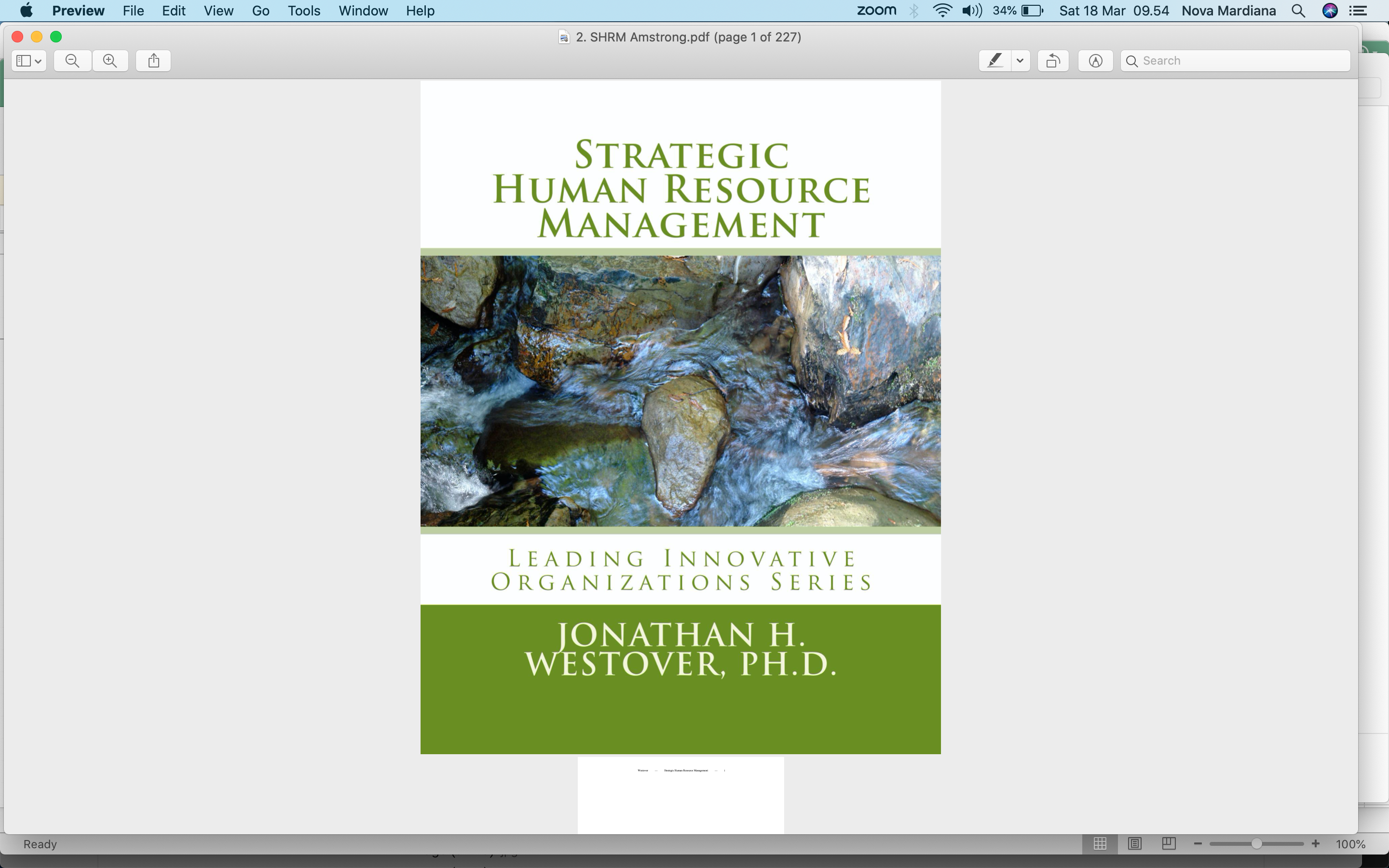The image size is (1389, 868).
Task: Show the Markup toolbar
Action: [x=1095, y=61]
